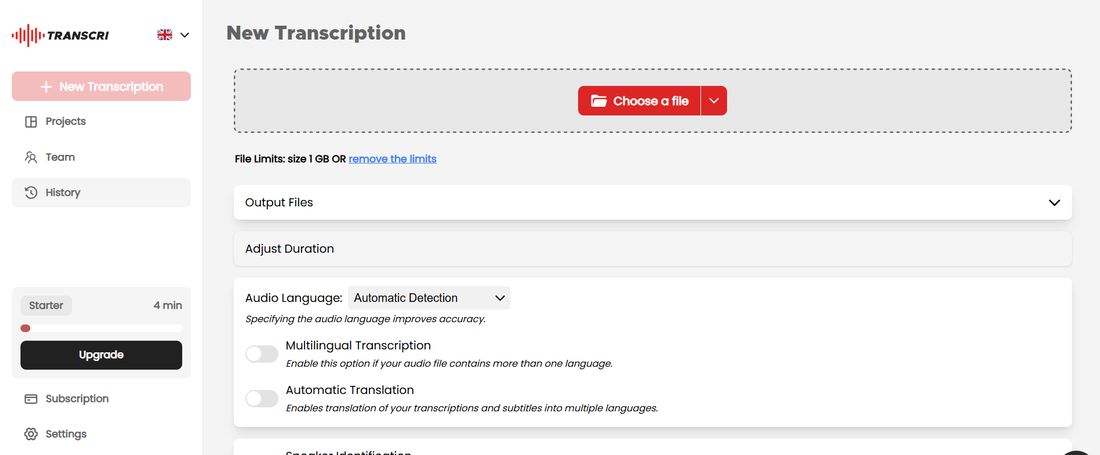Click the Subscription card icon
This screenshot has width=1100, height=455.
point(31,399)
